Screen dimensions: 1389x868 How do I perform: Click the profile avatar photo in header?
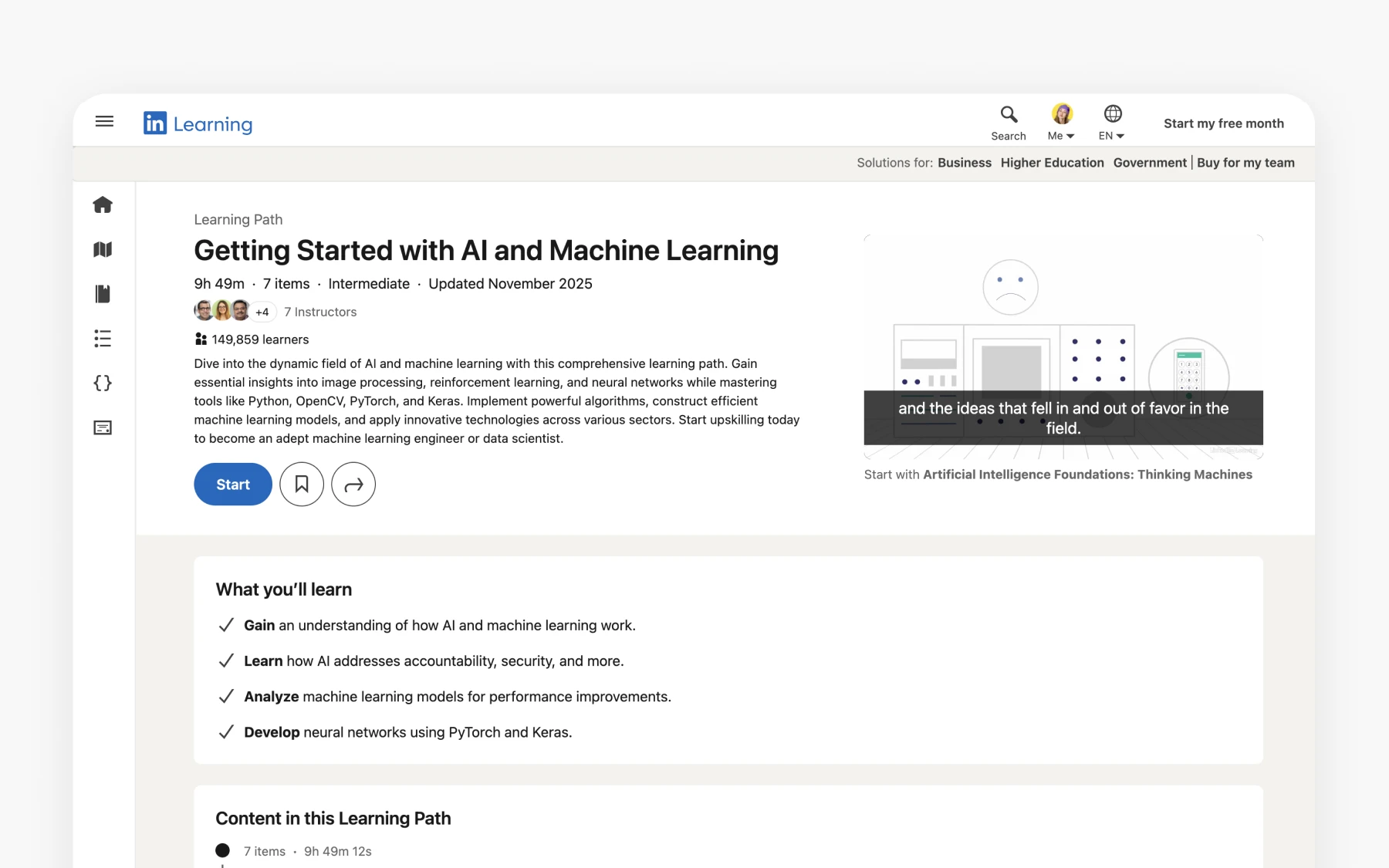point(1063,113)
